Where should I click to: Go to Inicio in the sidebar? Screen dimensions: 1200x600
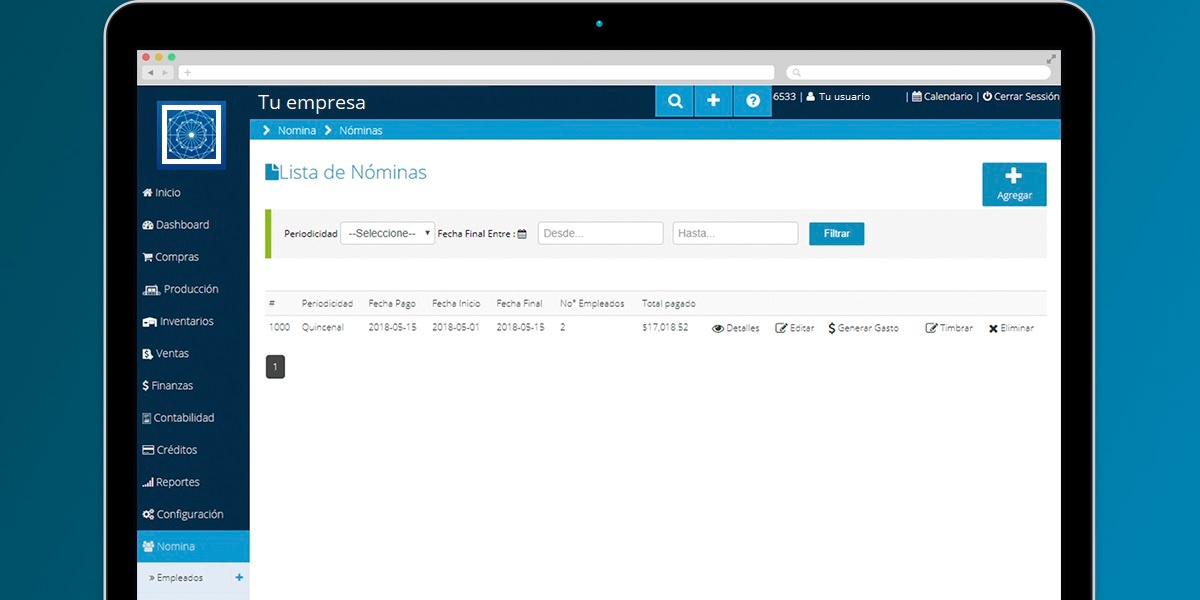pos(162,193)
